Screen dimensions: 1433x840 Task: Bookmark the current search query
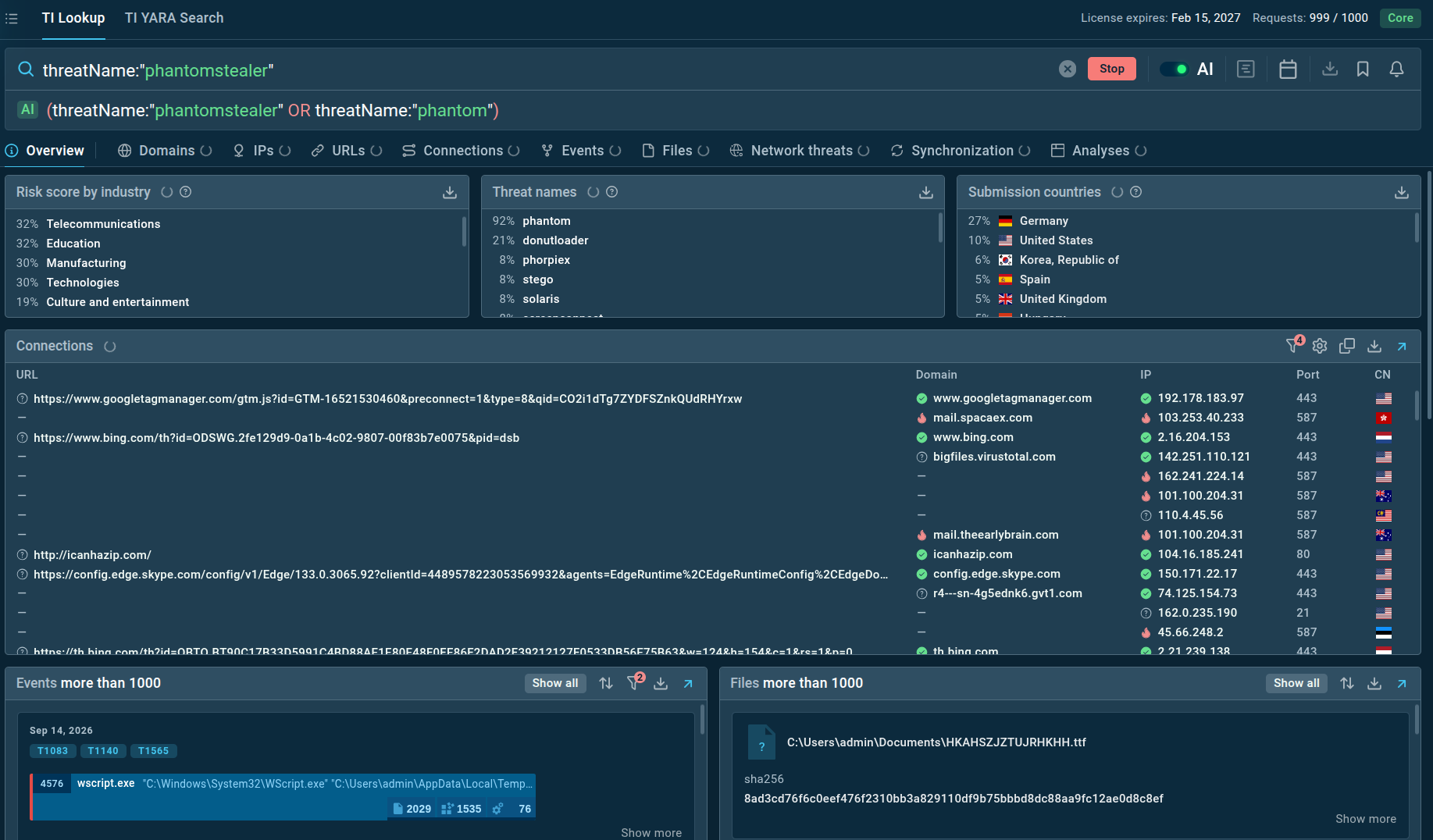[1363, 69]
